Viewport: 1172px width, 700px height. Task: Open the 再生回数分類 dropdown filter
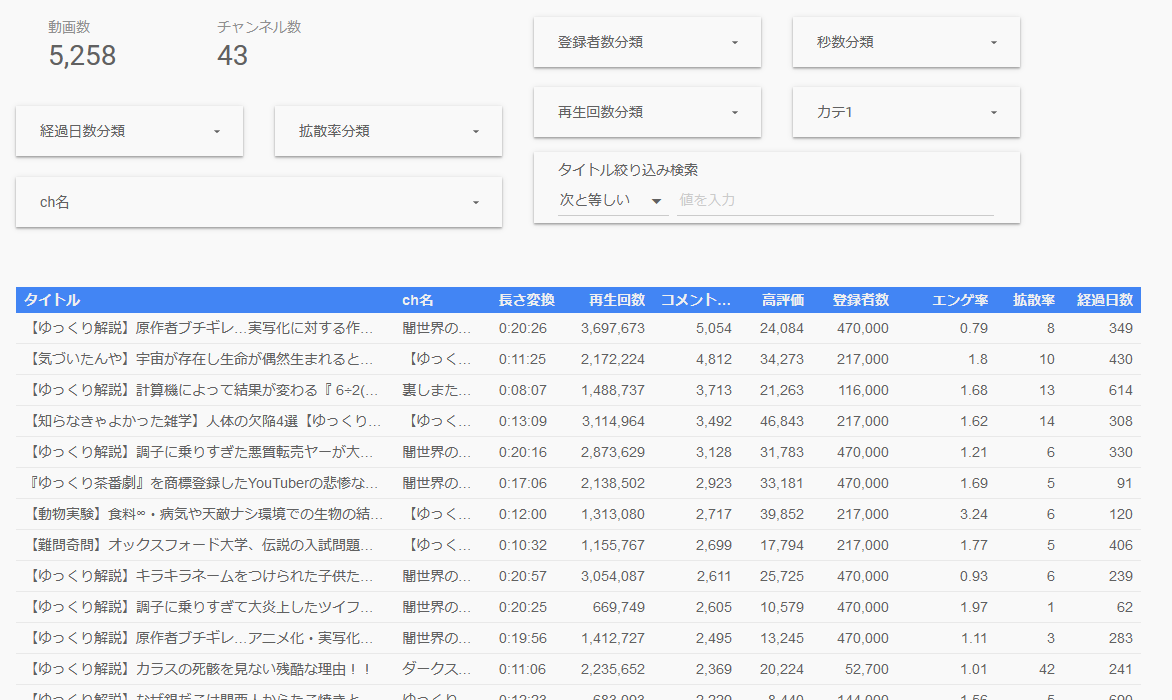(x=647, y=112)
